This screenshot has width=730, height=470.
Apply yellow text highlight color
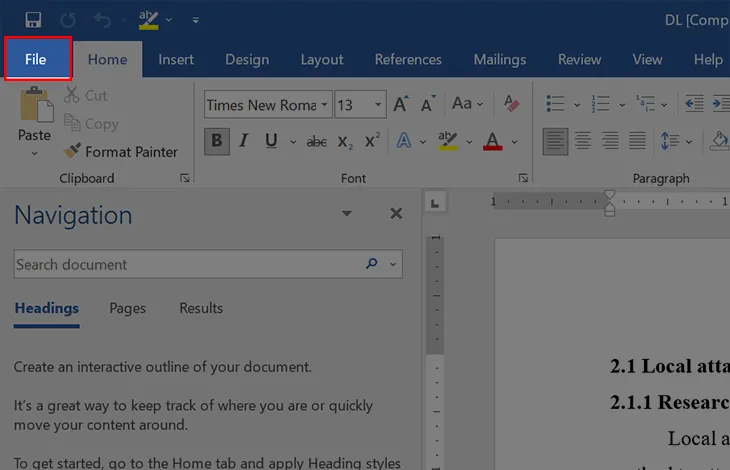click(447, 141)
